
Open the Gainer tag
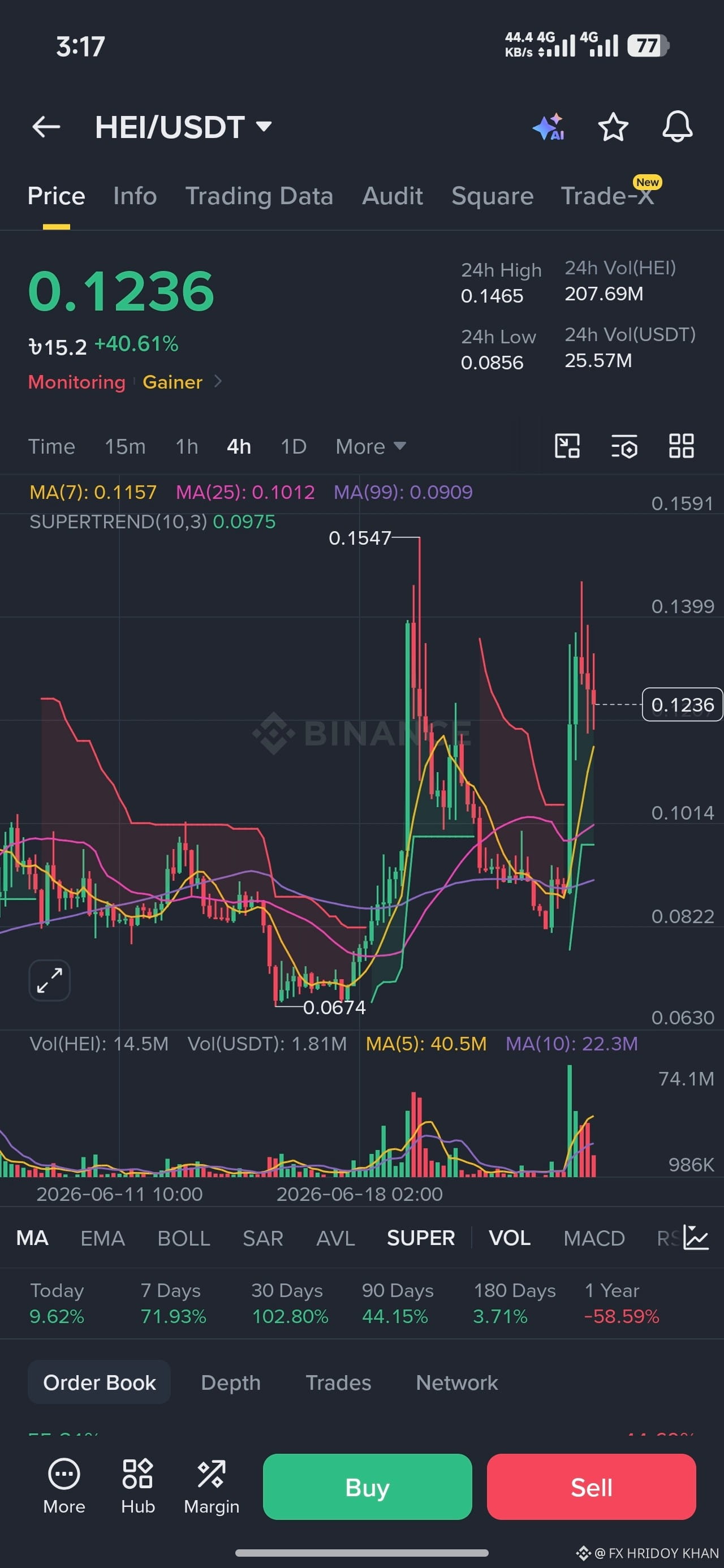[173, 382]
